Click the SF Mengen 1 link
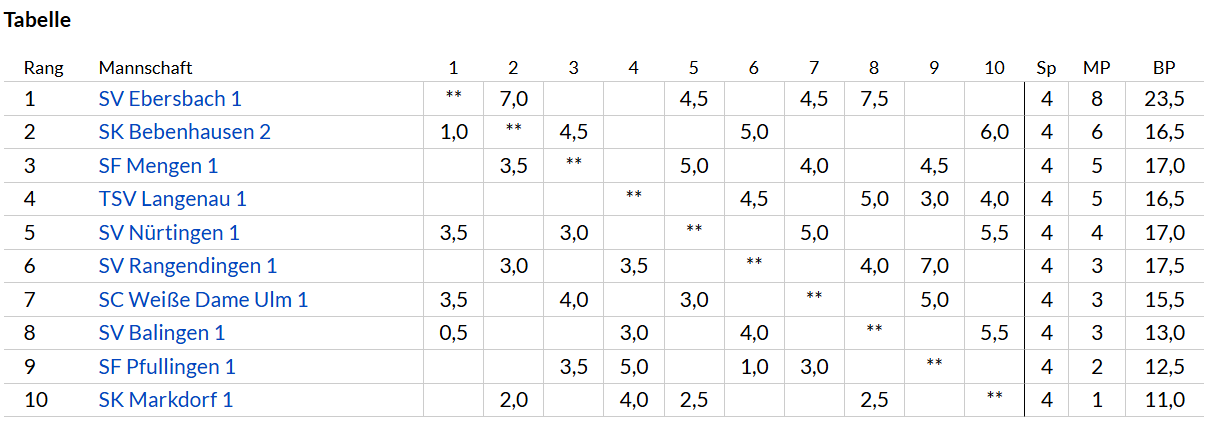 (x=158, y=166)
